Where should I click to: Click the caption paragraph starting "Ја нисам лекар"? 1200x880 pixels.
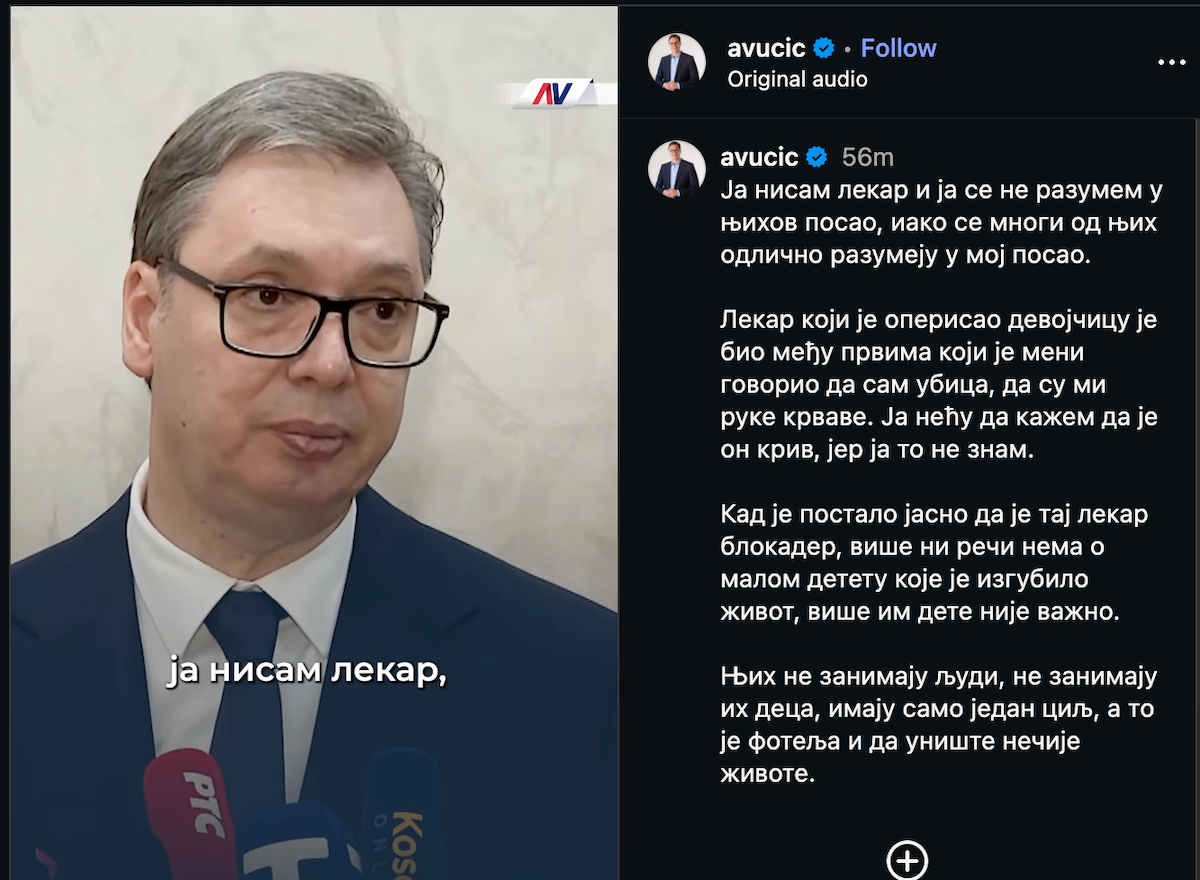938,222
